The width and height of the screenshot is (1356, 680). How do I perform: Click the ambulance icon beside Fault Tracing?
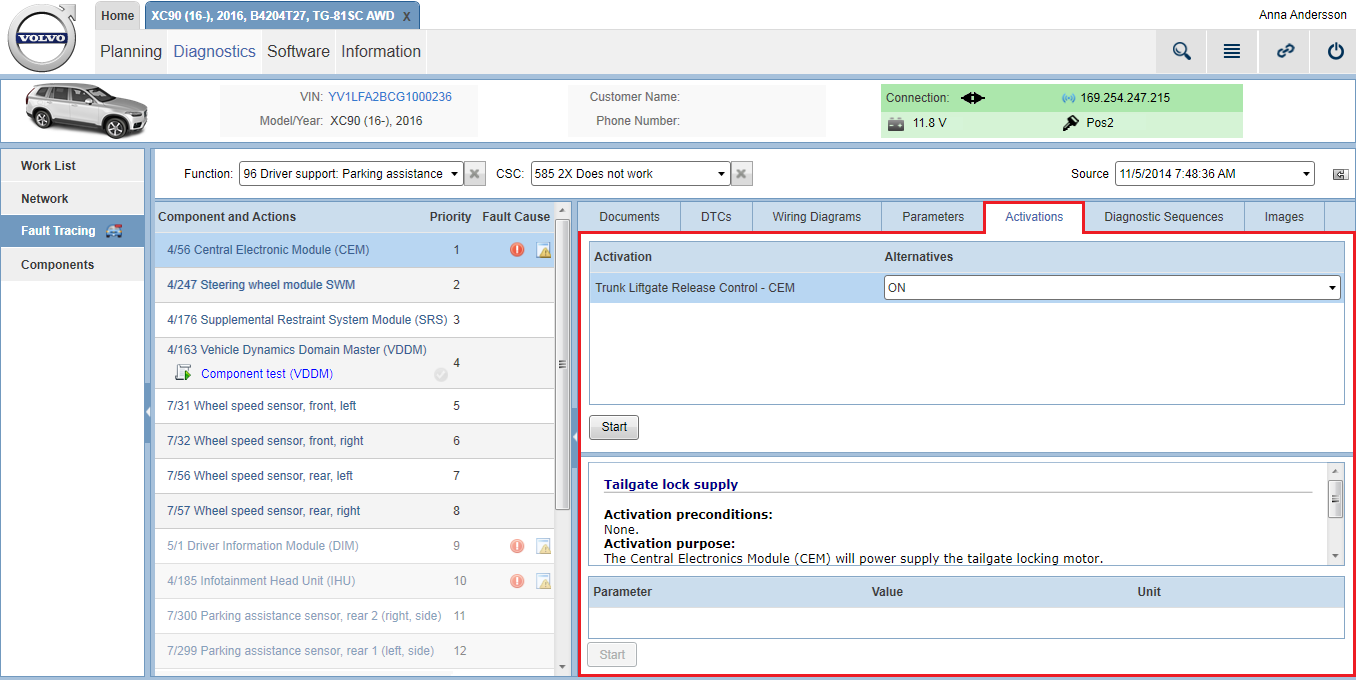tap(114, 231)
